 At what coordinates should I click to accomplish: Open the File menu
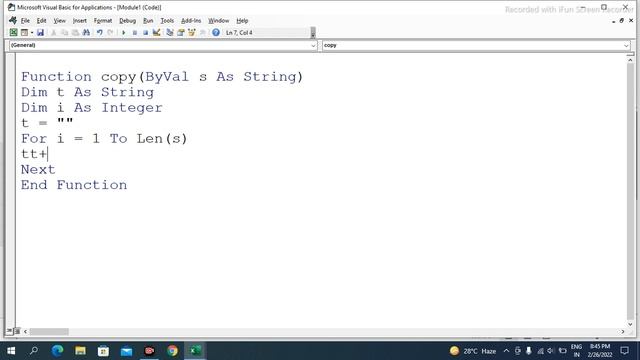click(x=25, y=20)
